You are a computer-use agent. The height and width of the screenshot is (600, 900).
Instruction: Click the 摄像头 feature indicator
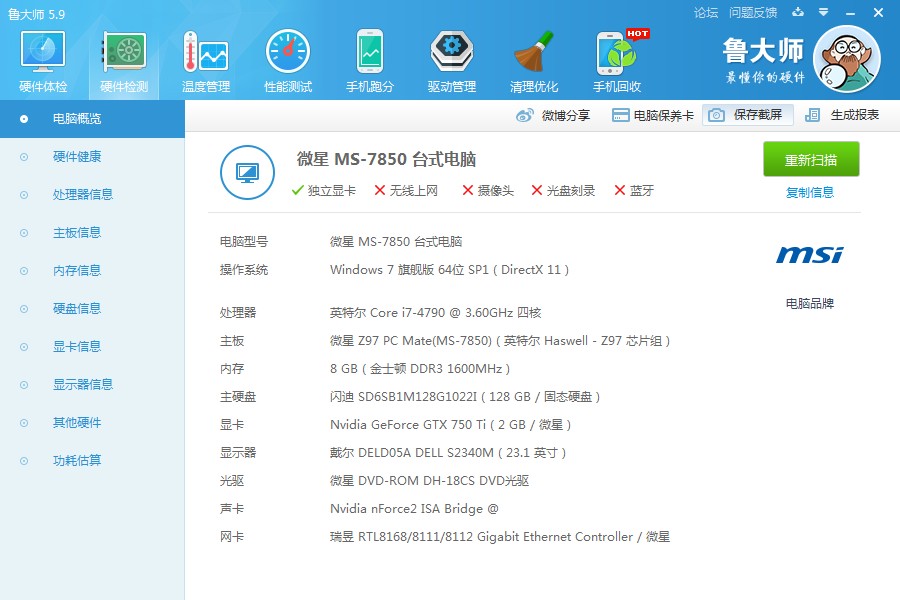[488, 191]
